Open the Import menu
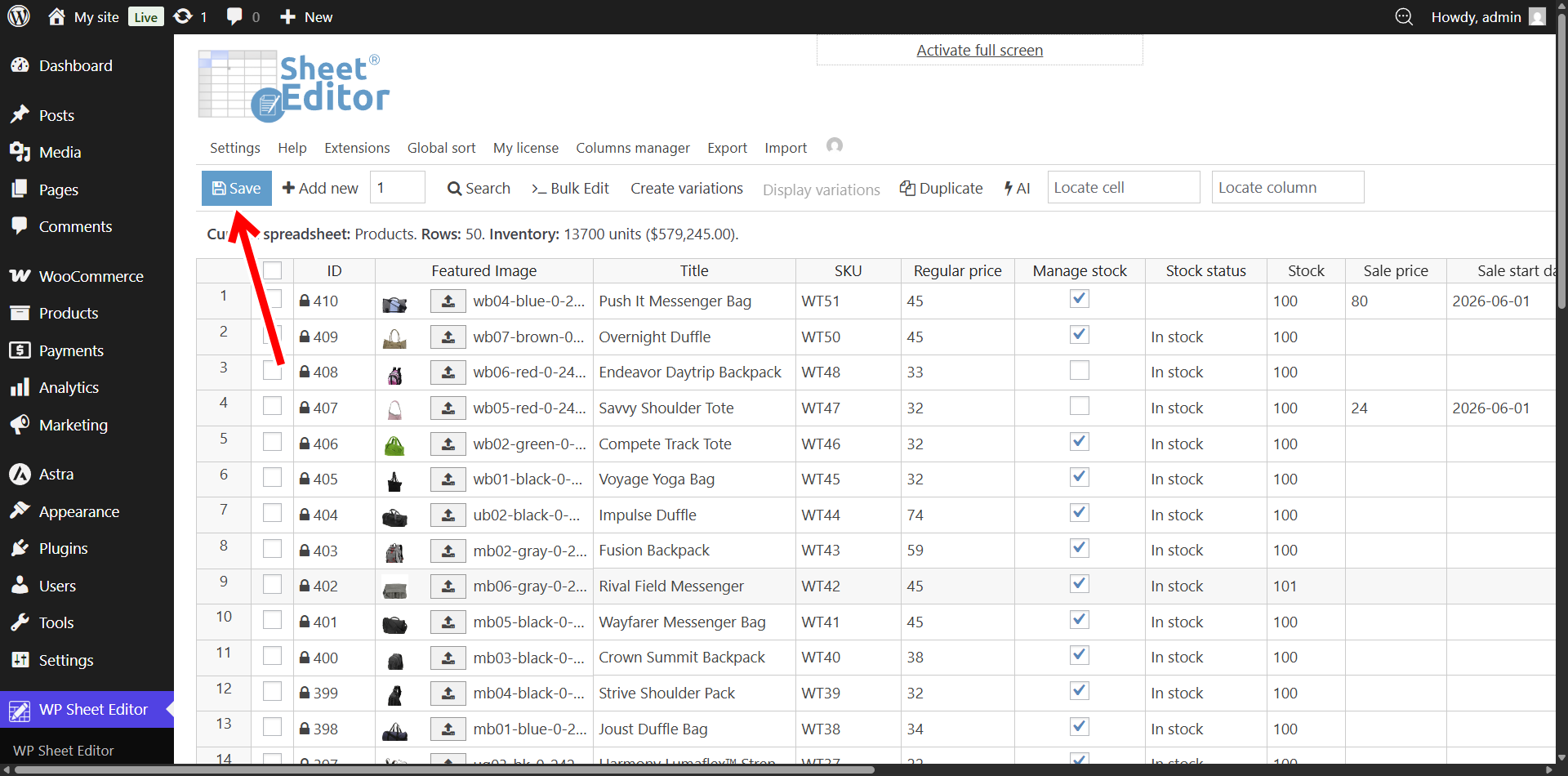The height and width of the screenshot is (776, 1568). [x=786, y=148]
